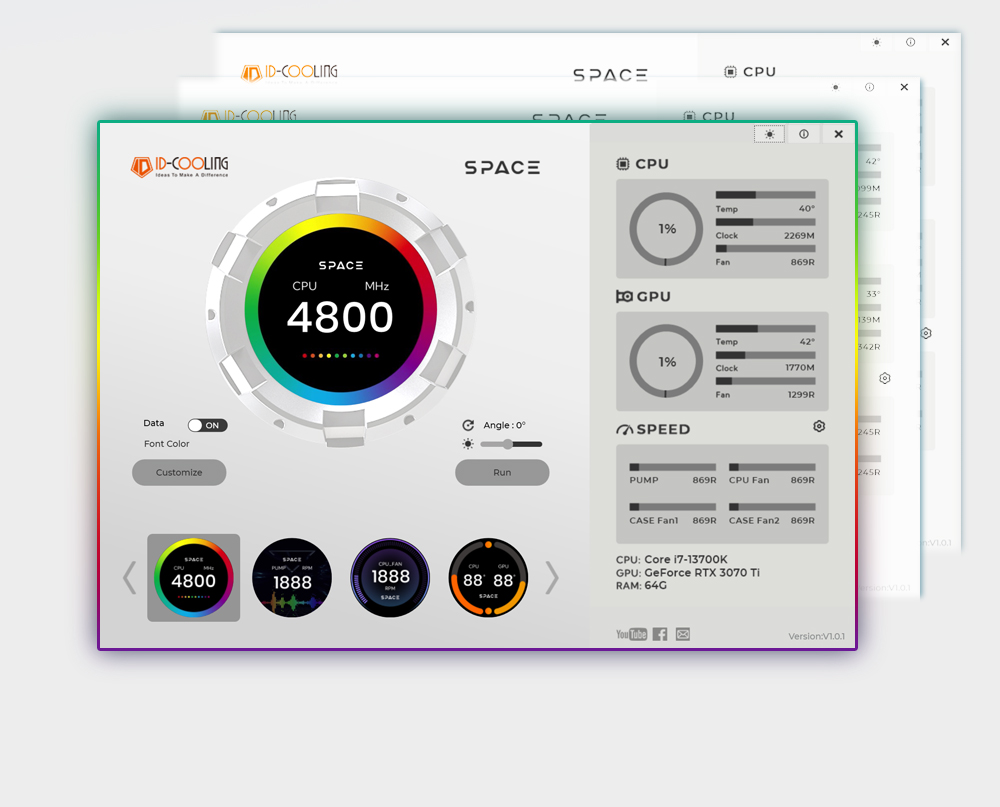Click the GPU Temp 42° value
This screenshot has width=1000, height=807.
(807, 342)
